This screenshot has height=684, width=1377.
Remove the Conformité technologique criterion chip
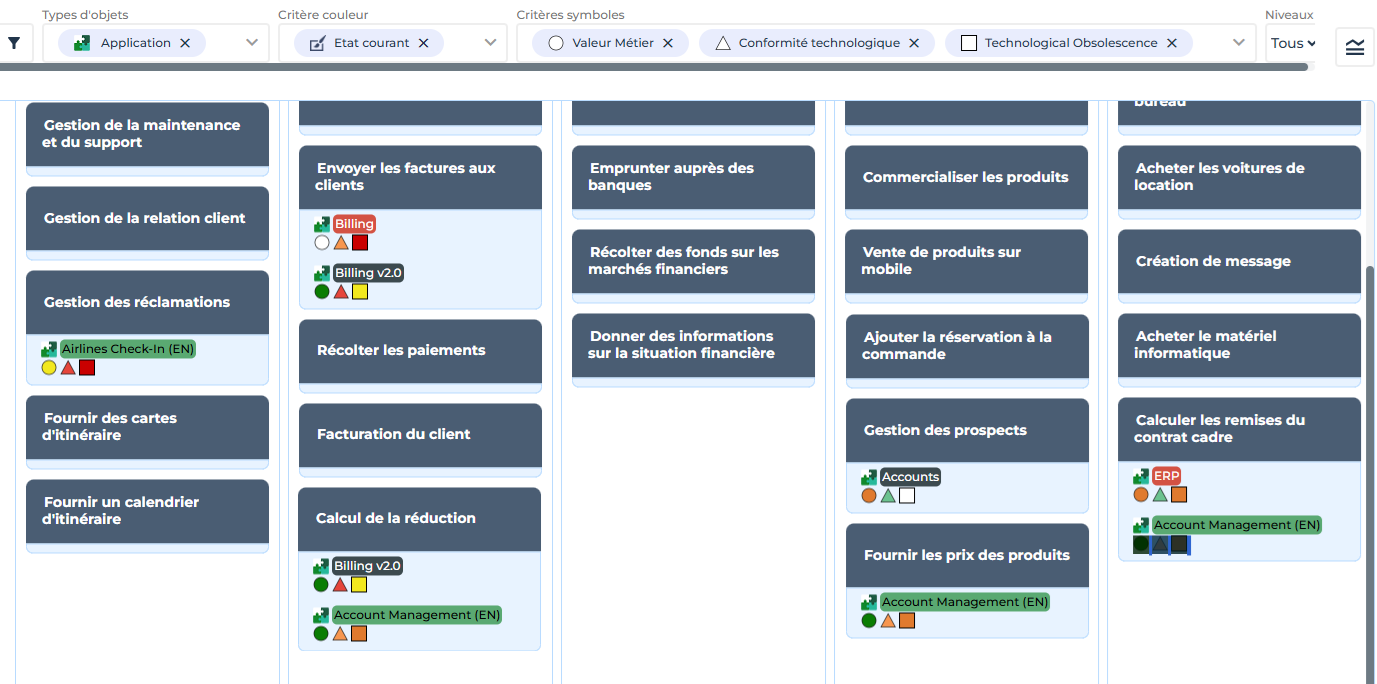point(914,43)
